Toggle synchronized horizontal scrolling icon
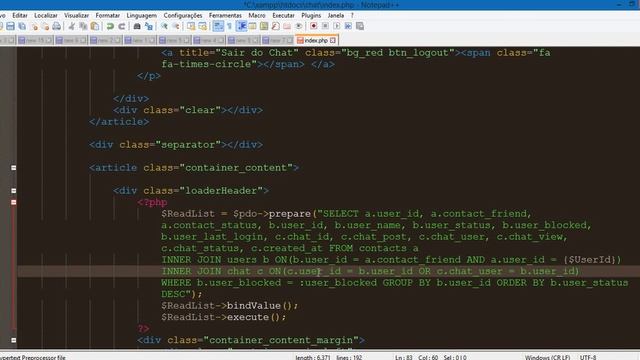The image size is (640, 360). tap(202, 26)
